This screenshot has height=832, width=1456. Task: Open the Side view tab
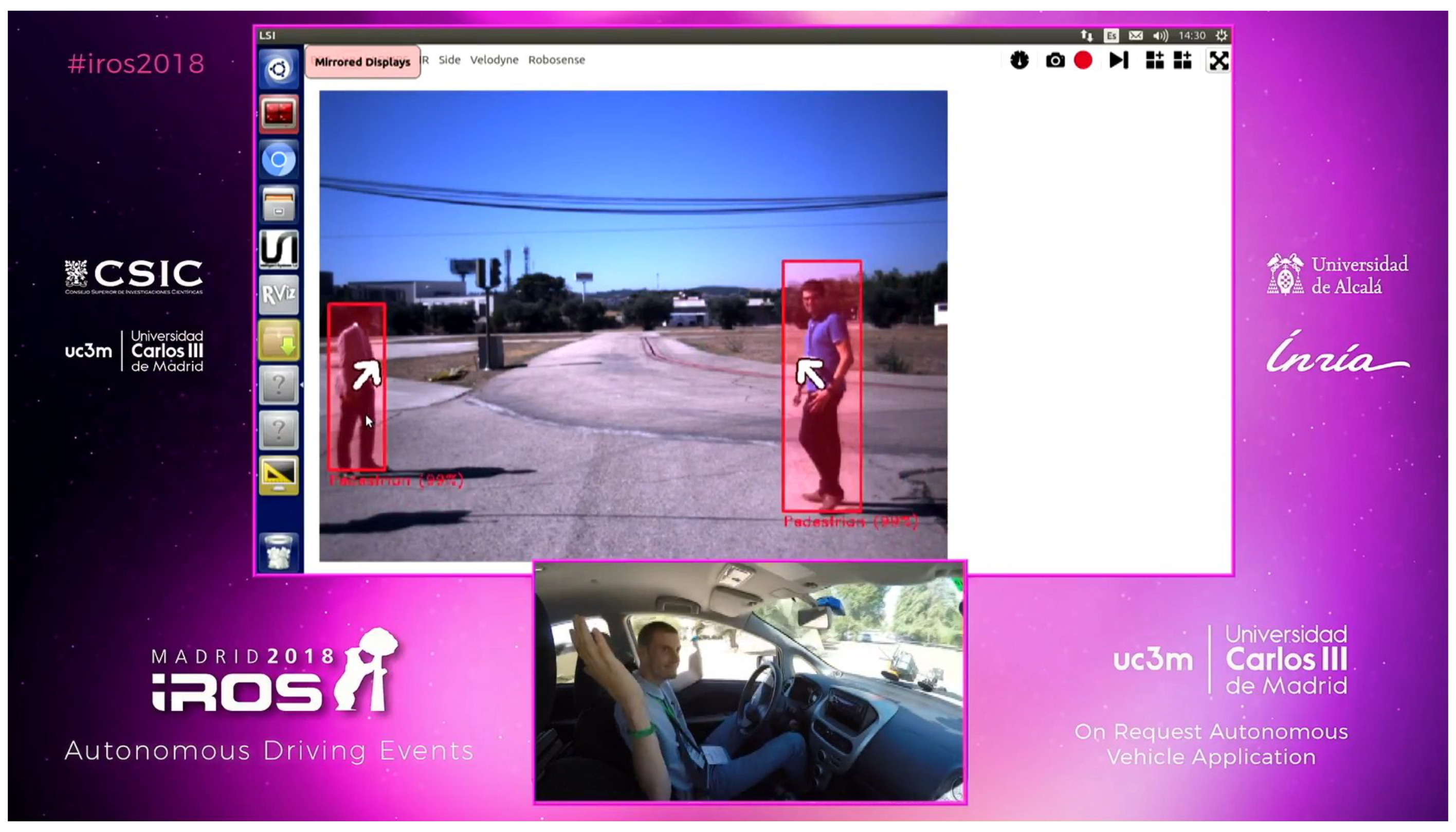pyautogui.click(x=449, y=60)
